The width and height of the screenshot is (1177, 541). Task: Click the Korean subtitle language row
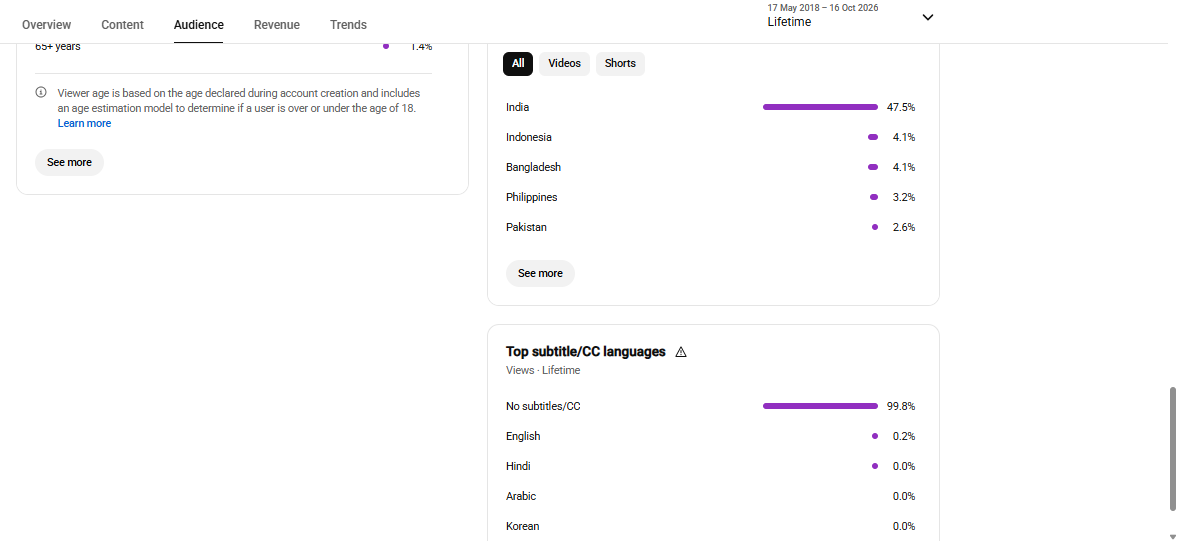711,526
